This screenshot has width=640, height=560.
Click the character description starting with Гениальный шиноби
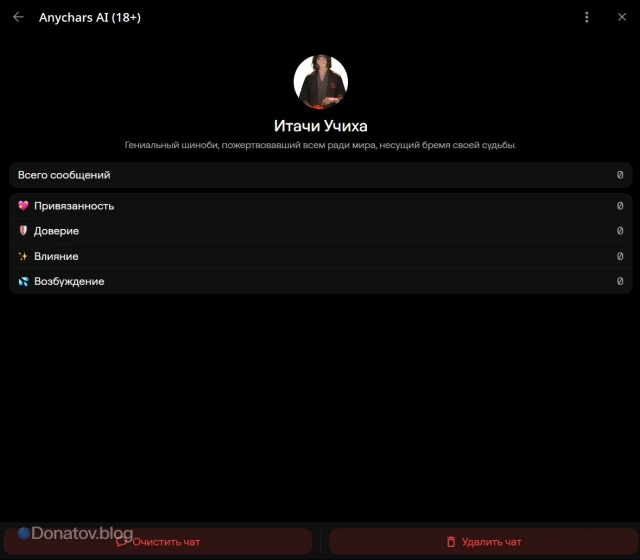click(x=320, y=145)
